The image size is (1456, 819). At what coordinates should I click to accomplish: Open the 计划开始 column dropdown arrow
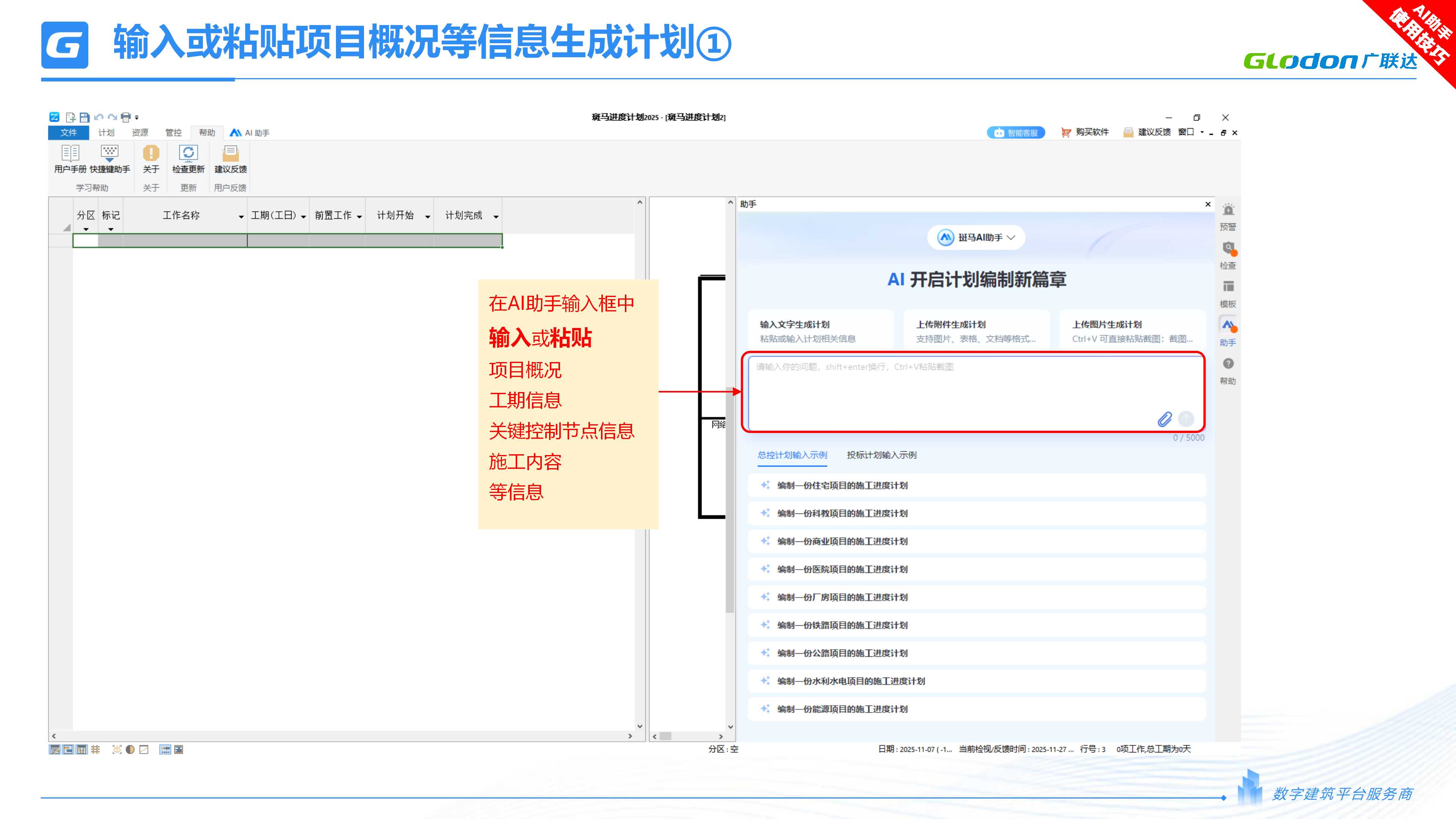[427, 217]
